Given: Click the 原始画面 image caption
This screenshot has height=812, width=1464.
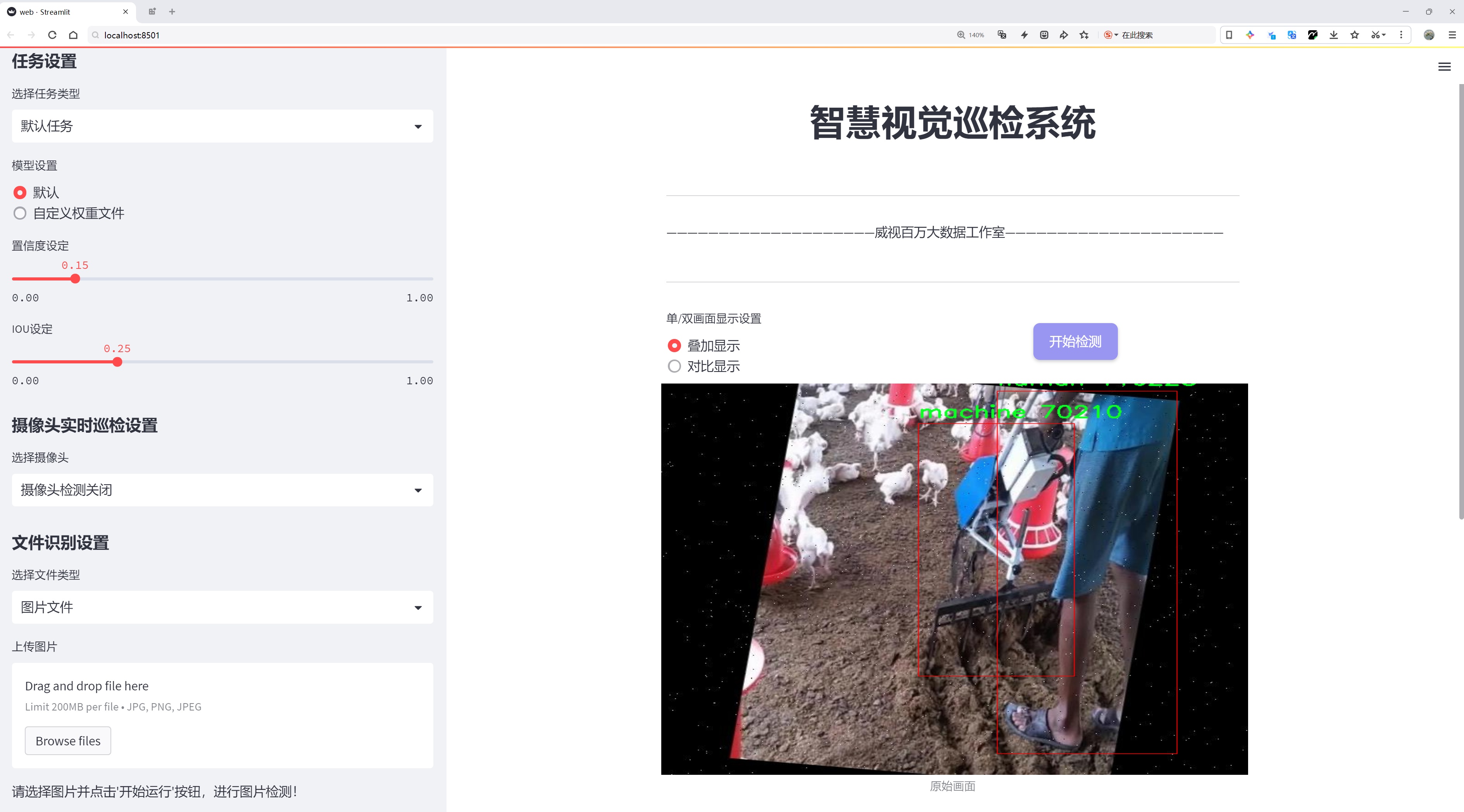Looking at the screenshot, I should coord(952,786).
